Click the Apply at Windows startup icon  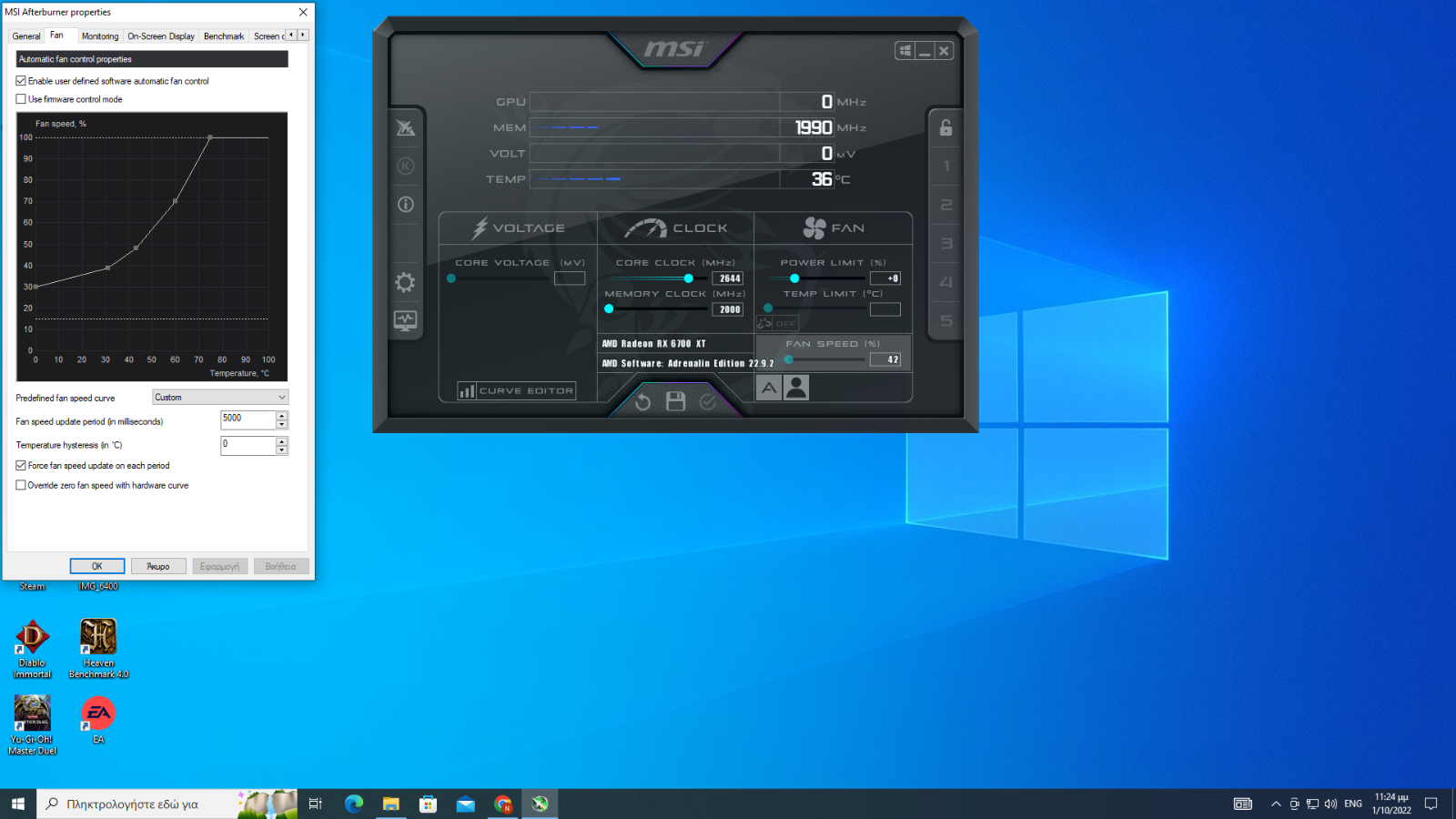(905, 51)
